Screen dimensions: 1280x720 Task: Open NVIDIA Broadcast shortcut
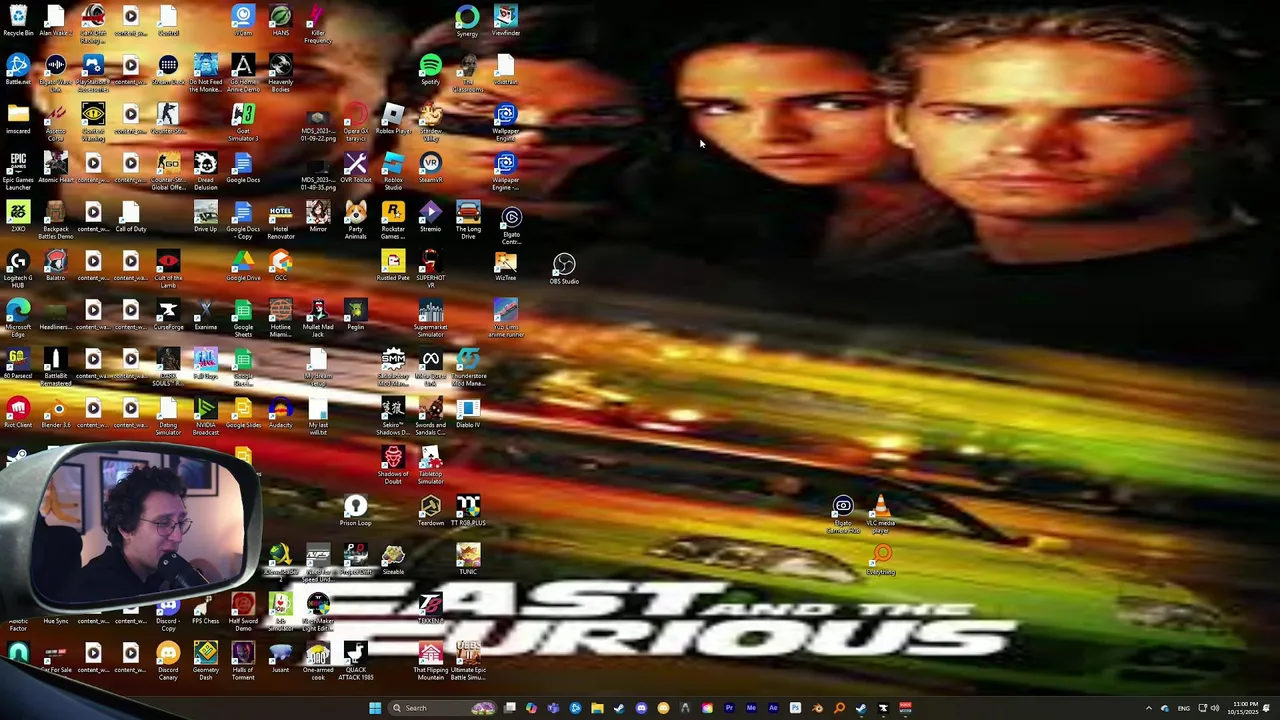point(205,415)
